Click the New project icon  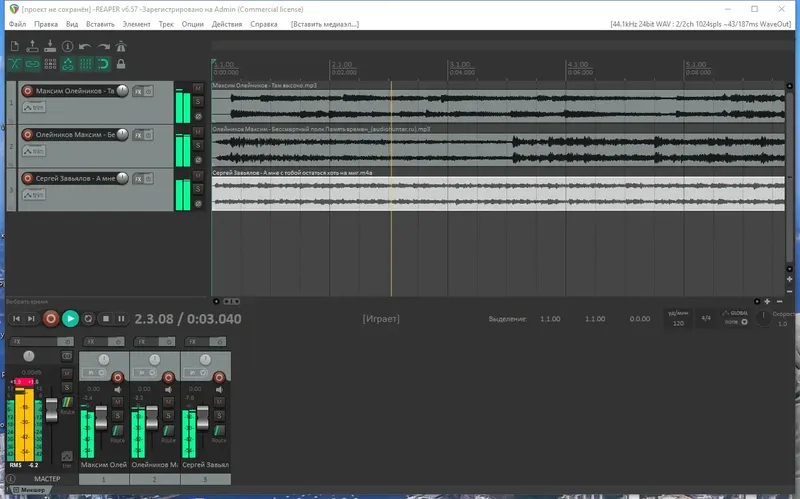coord(15,46)
